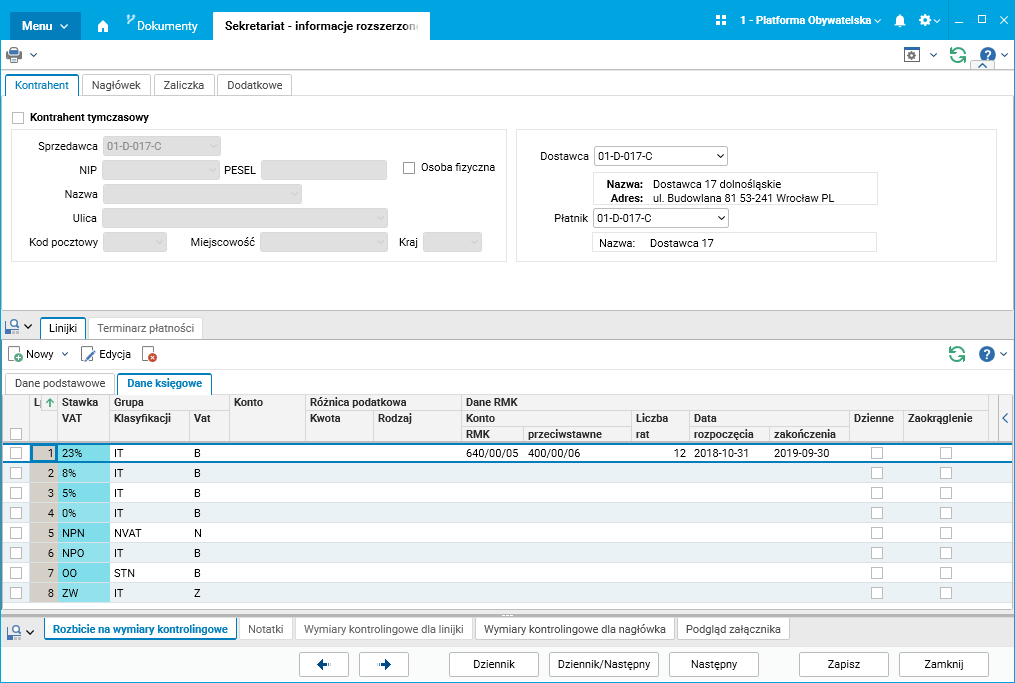Select the row with 8% VAT rate

72,473
